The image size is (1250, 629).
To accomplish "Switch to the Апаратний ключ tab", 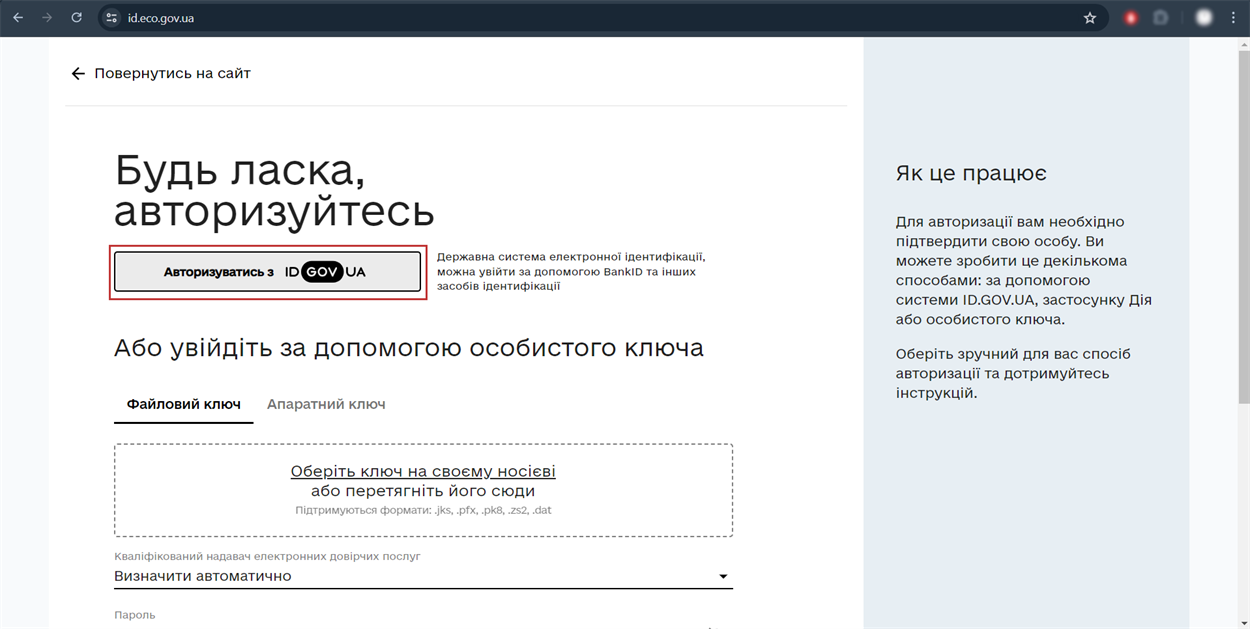I will 326,404.
